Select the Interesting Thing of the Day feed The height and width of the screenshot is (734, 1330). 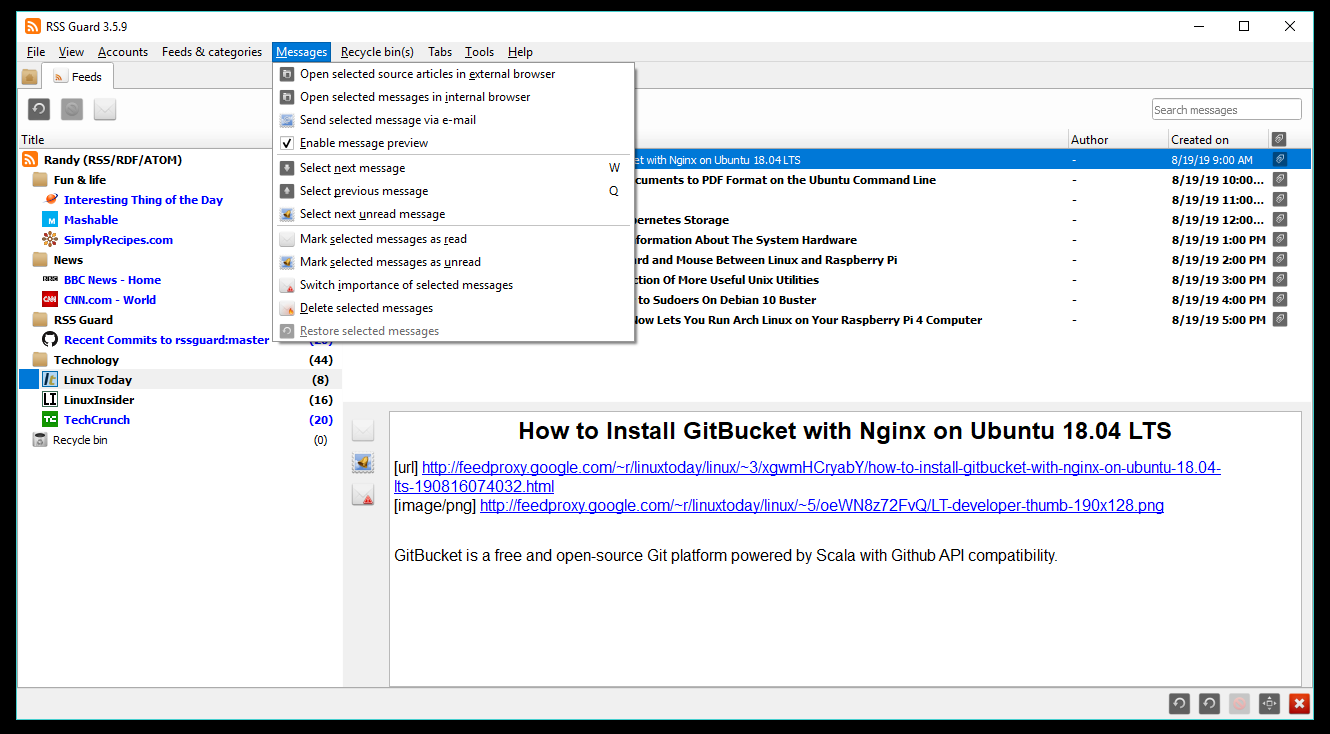[143, 200]
